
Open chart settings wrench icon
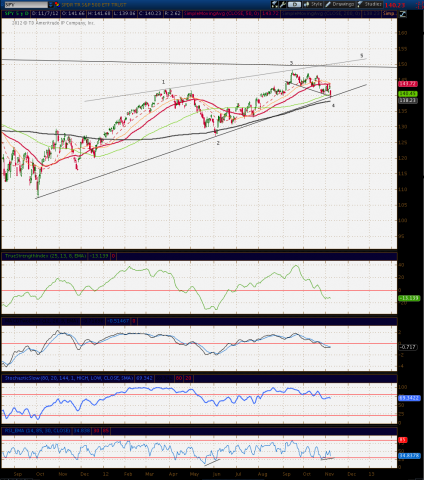283,4
